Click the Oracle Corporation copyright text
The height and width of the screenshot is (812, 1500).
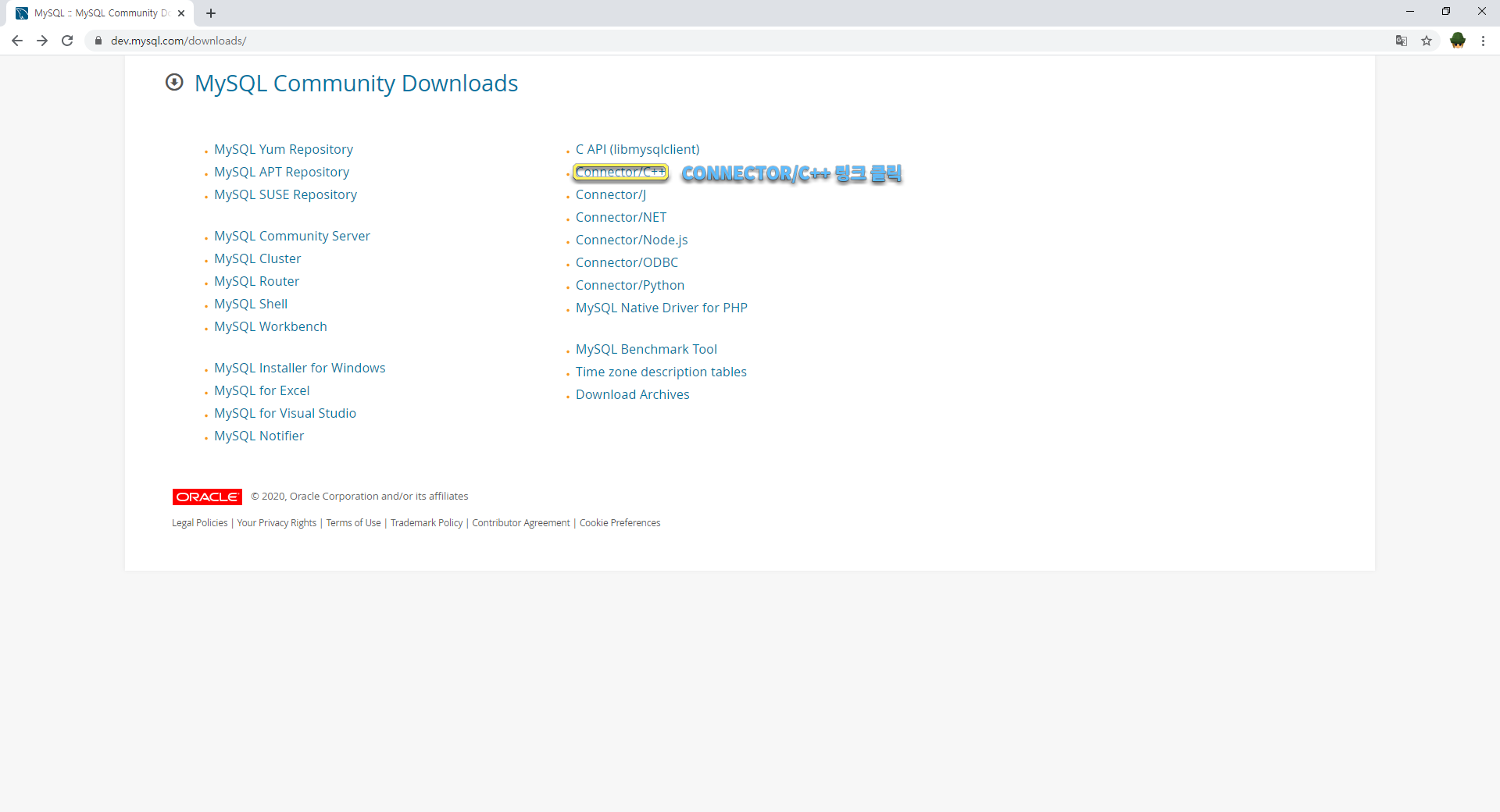[x=359, y=497]
